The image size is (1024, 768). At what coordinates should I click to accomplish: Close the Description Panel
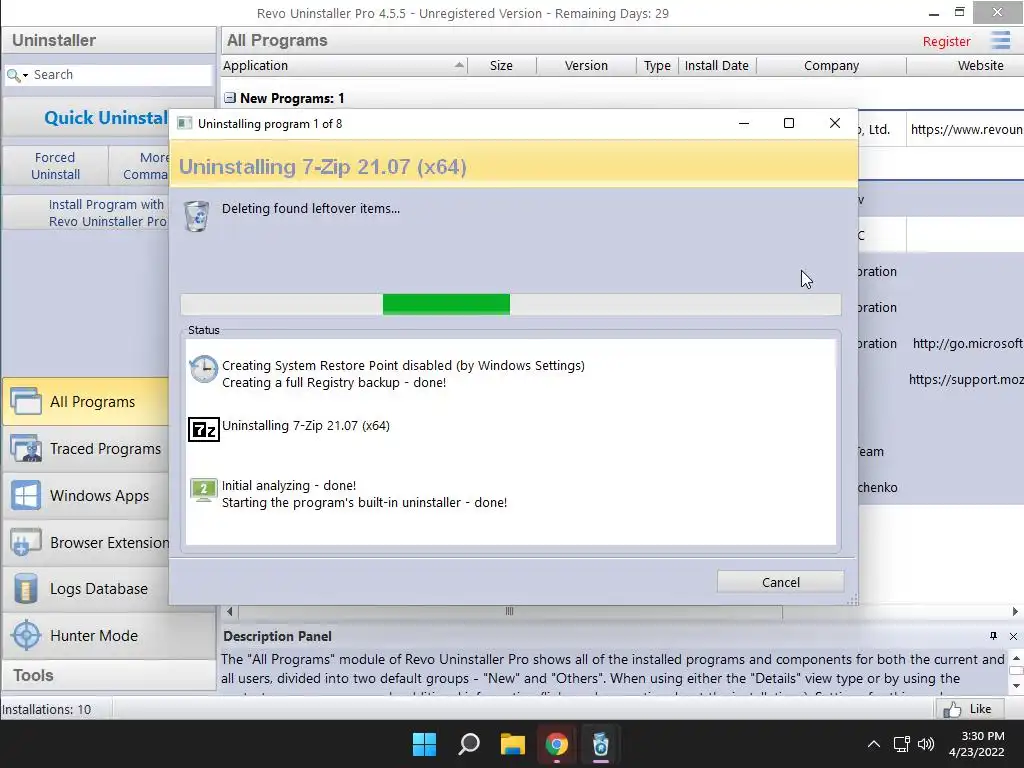[x=1013, y=636]
